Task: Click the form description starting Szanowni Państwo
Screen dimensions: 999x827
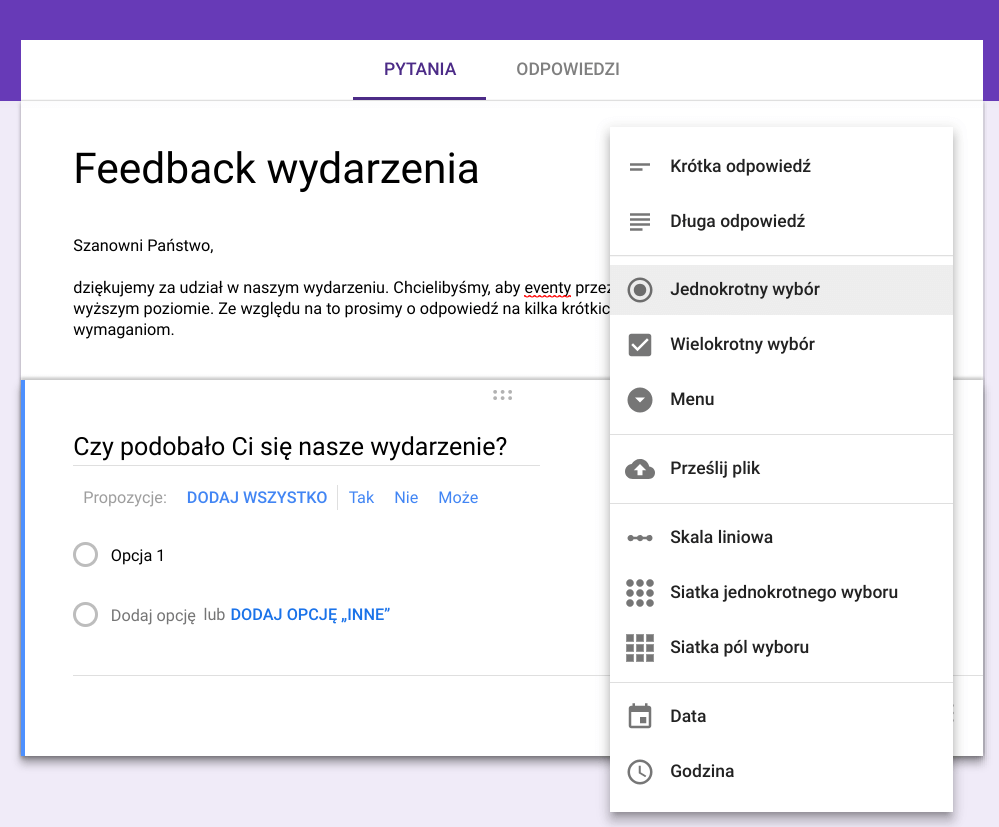Action: [x=341, y=287]
